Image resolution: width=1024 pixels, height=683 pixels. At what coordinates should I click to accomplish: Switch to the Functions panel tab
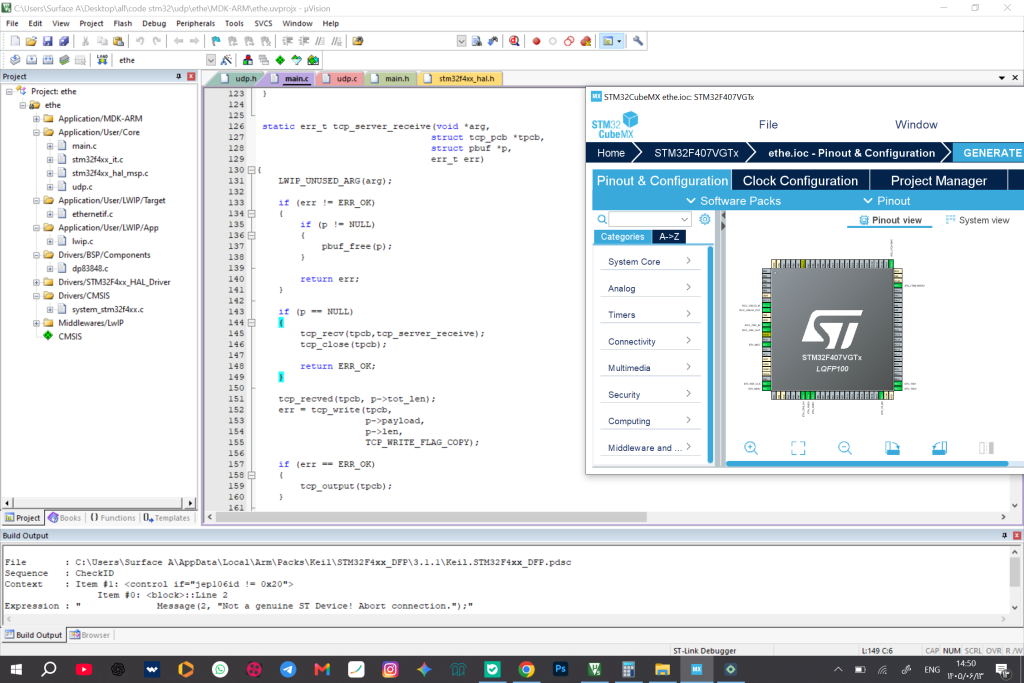(x=112, y=518)
